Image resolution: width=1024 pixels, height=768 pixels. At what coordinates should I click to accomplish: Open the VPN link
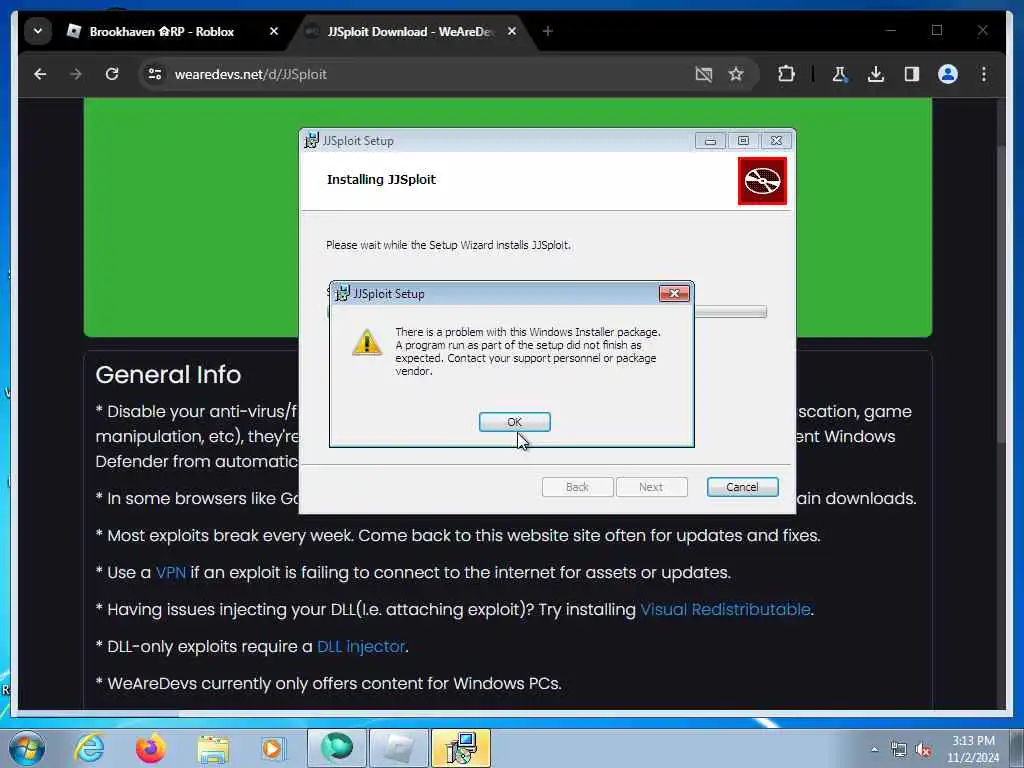point(170,573)
